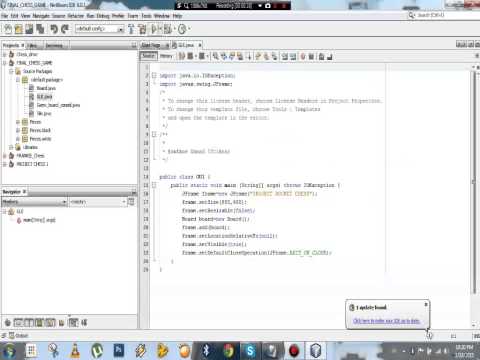480x360 pixels.
Task: Open the Source menu
Action: [58, 16]
